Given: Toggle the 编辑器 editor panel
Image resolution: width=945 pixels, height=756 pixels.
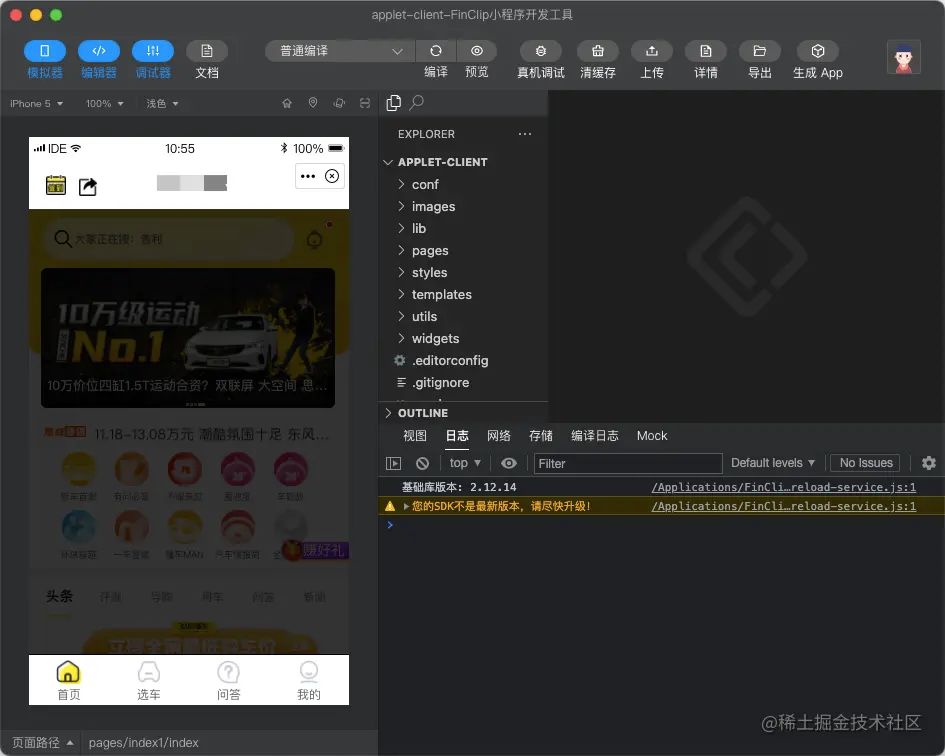Looking at the screenshot, I should click(99, 51).
